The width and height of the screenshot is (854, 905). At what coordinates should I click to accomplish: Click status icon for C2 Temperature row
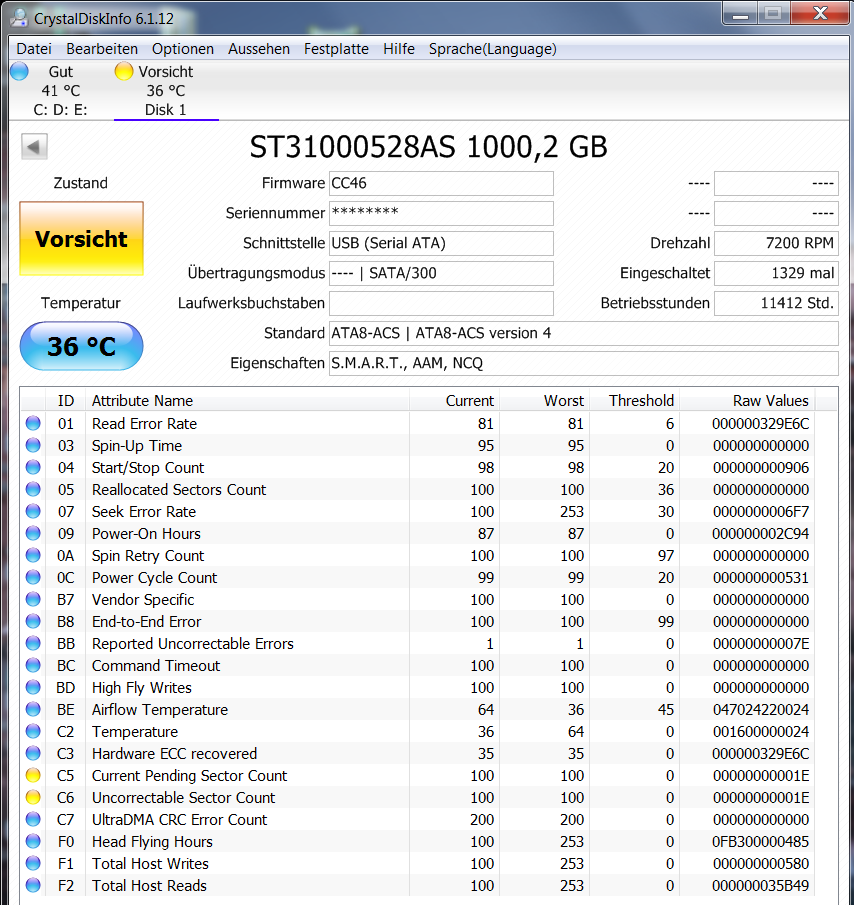[x=33, y=731]
